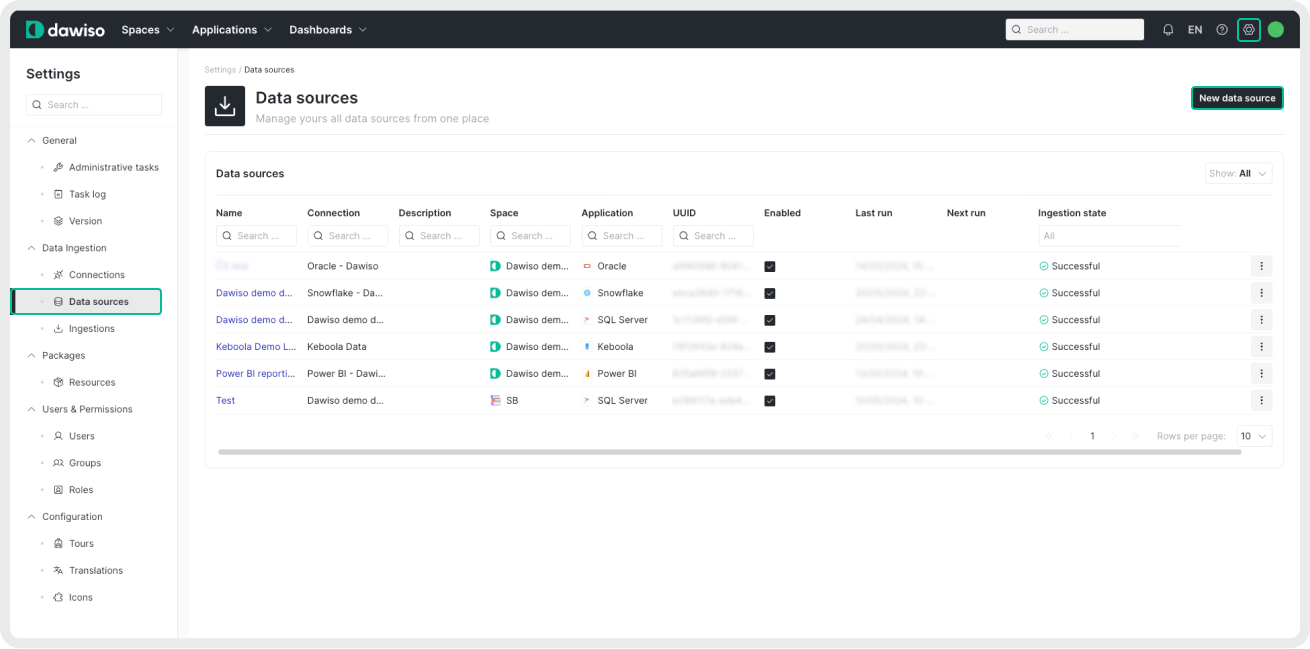
Task: Open the Spaces menu
Action: point(147,30)
